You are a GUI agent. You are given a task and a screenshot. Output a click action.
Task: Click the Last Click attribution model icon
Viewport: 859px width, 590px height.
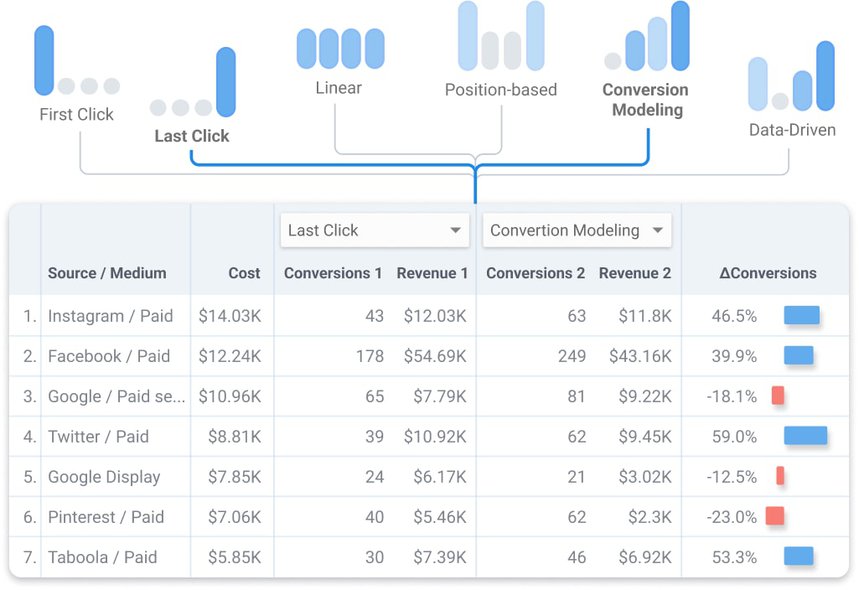pos(193,82)
